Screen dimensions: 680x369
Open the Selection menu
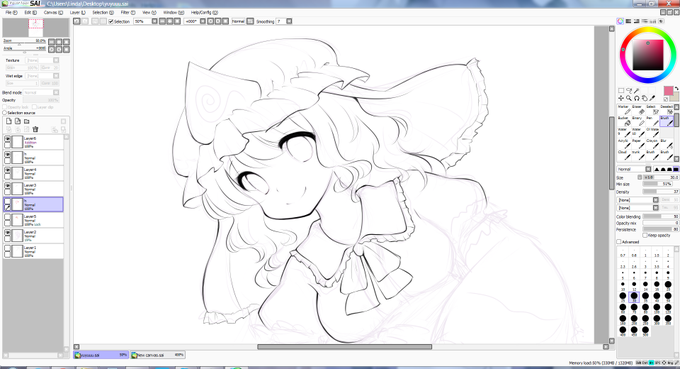[103, 13]
